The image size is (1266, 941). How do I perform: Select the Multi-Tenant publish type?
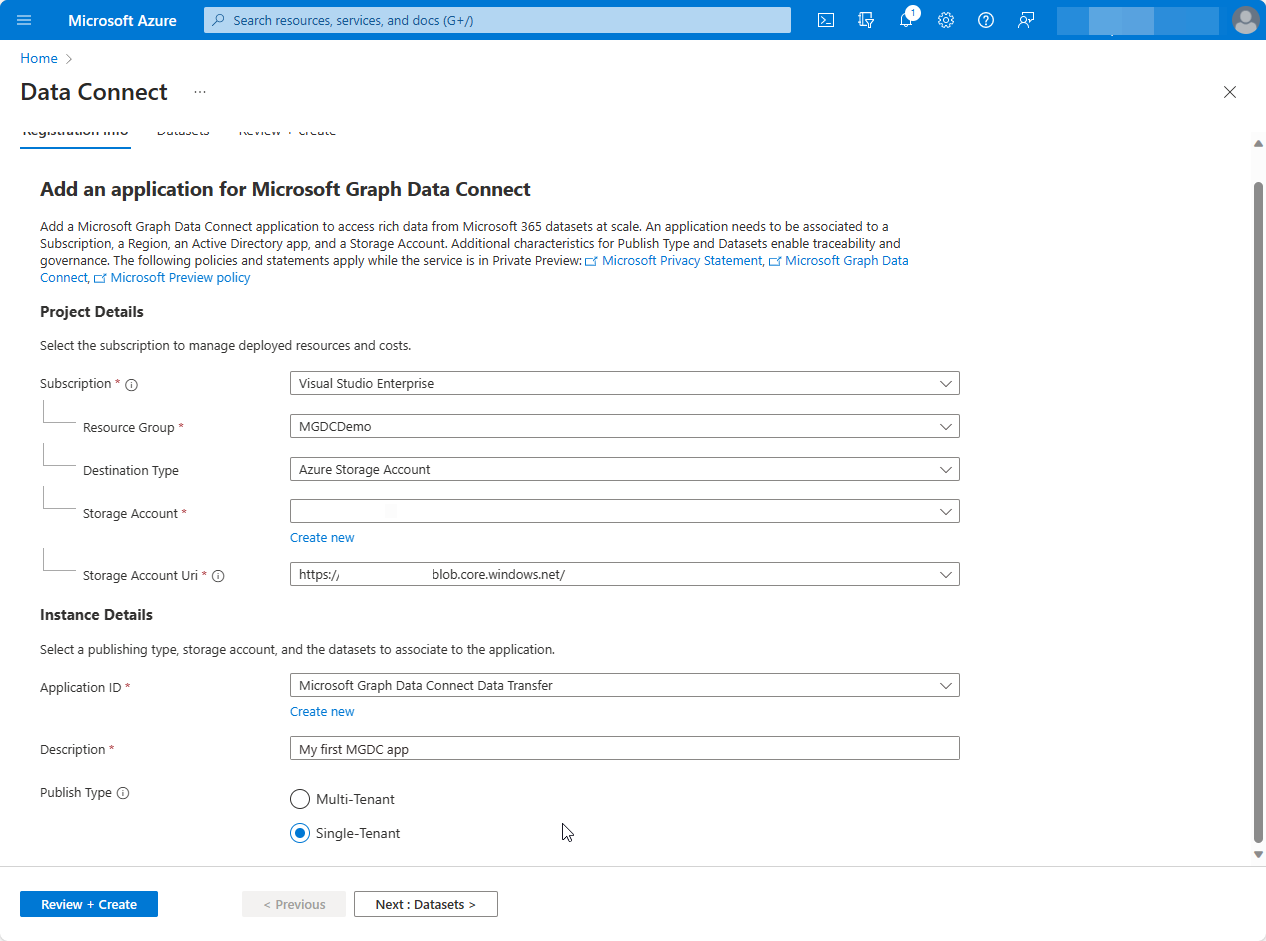point(299,799)
